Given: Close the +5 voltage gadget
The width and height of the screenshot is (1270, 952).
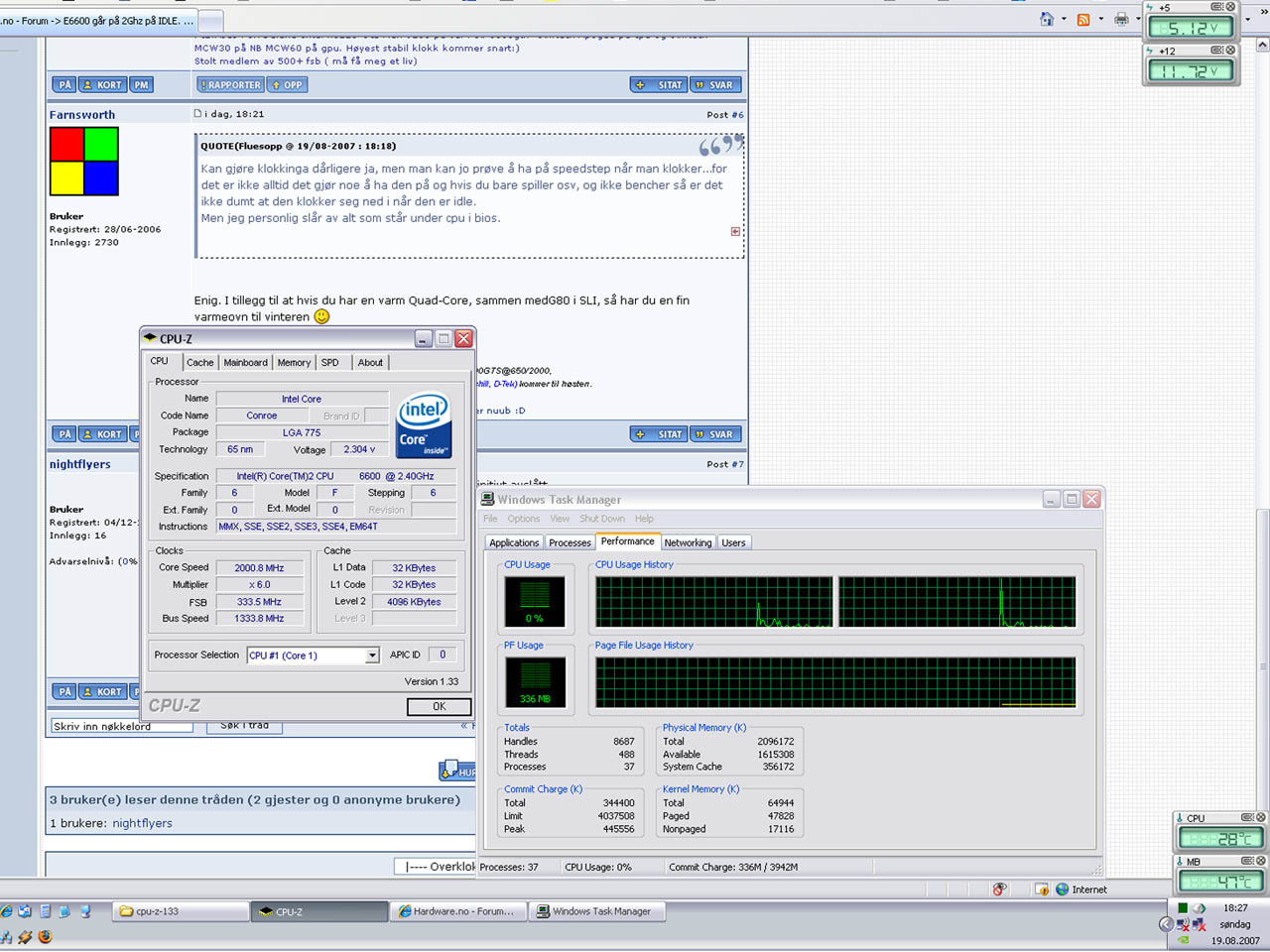Looking at the screenshot, I should pos(1230,7).
